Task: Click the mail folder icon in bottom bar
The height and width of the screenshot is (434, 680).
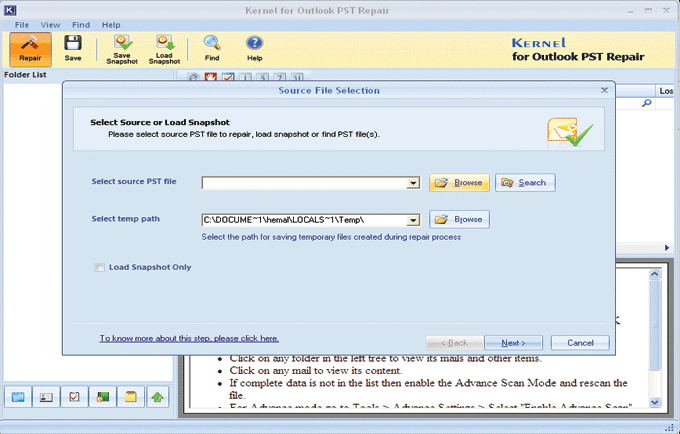Action: [18, 397]
